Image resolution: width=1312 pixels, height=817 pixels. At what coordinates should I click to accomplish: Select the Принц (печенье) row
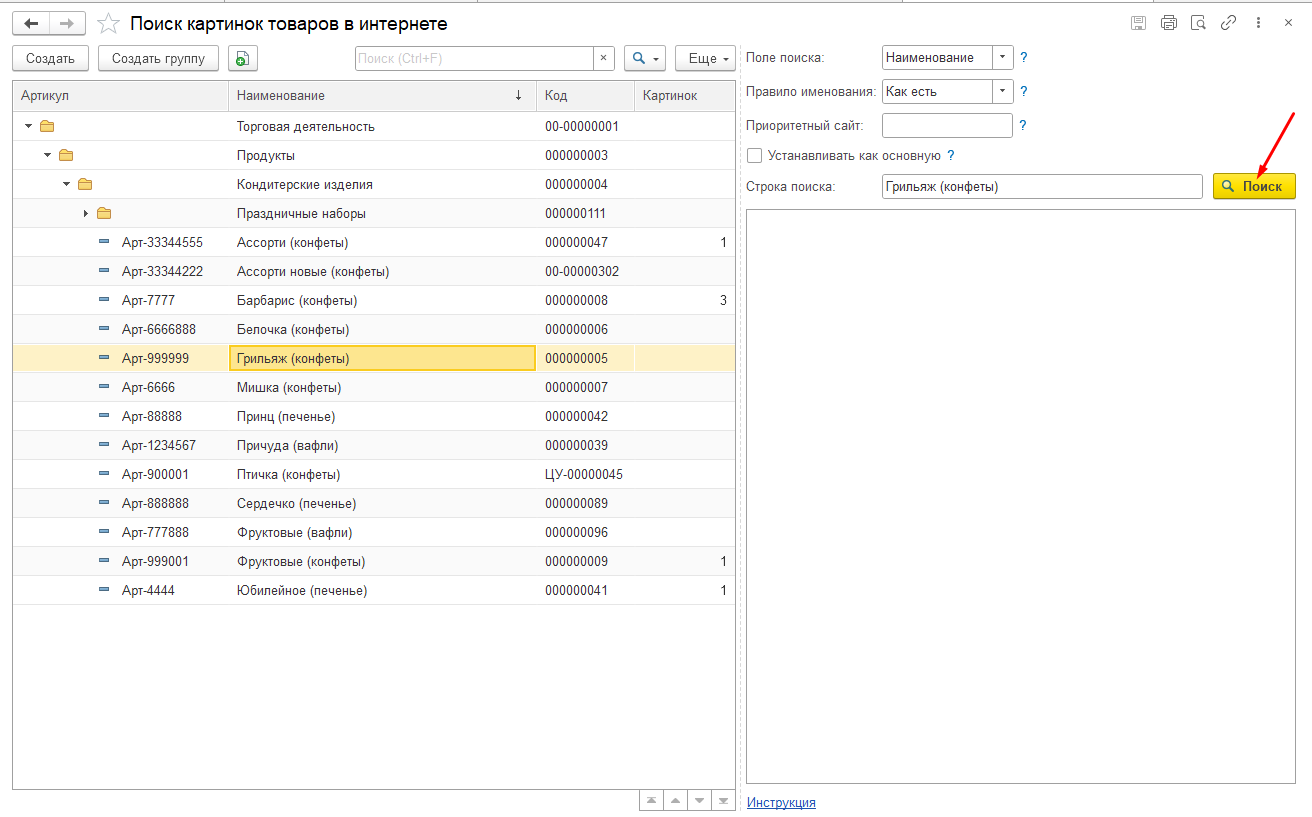(374, 416)
